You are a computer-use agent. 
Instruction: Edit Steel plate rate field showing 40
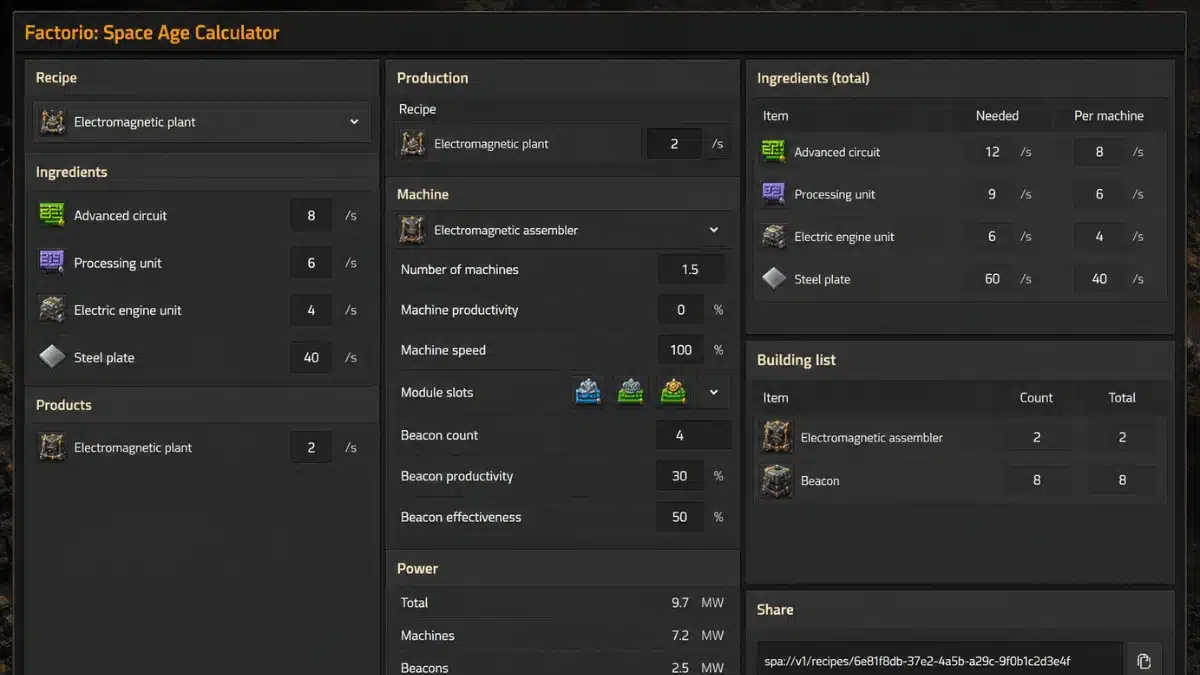tap(311, 357)
